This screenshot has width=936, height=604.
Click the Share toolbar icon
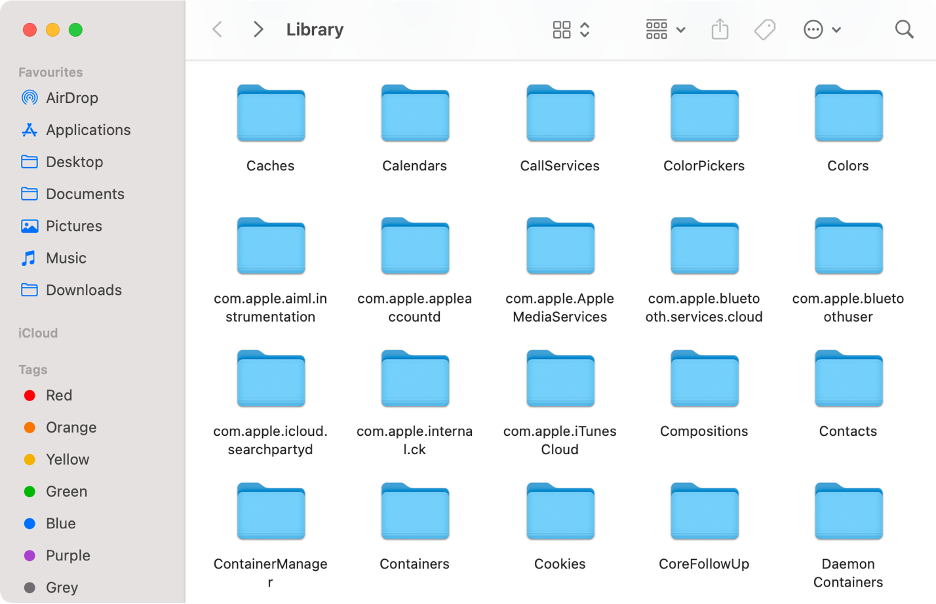pyautogui.click(x=720, y=29)
